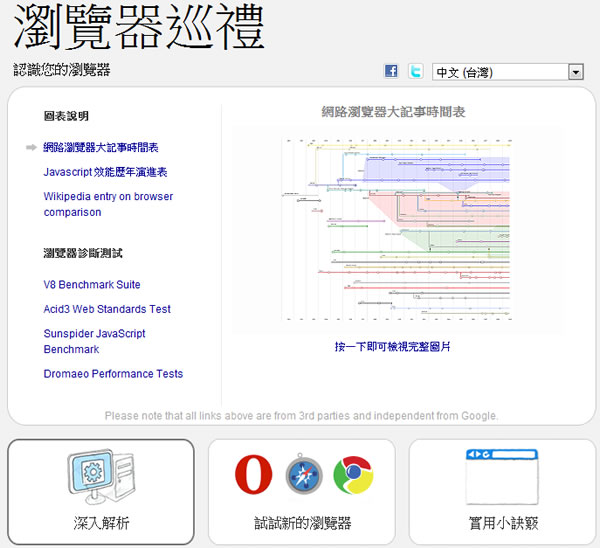Share the page via the Facebook icon
This screenshot has height=548, width=600.
point(391,71)
